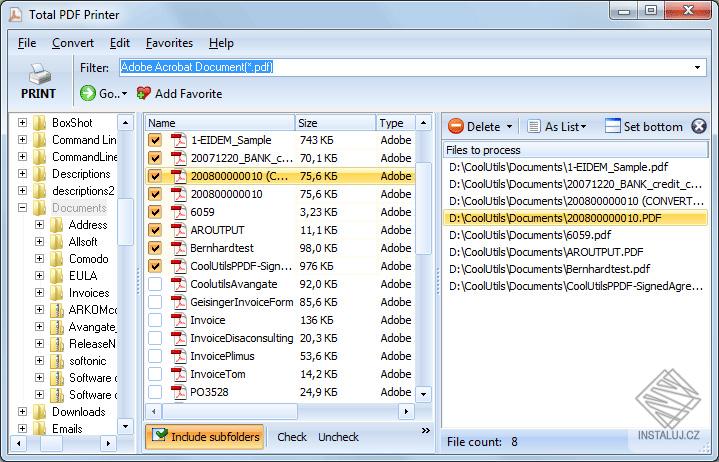Uncheck the 1-EIDEM_Sample checkbox
The height and width of the screenshot is (462, 719).
pos(155,140)
